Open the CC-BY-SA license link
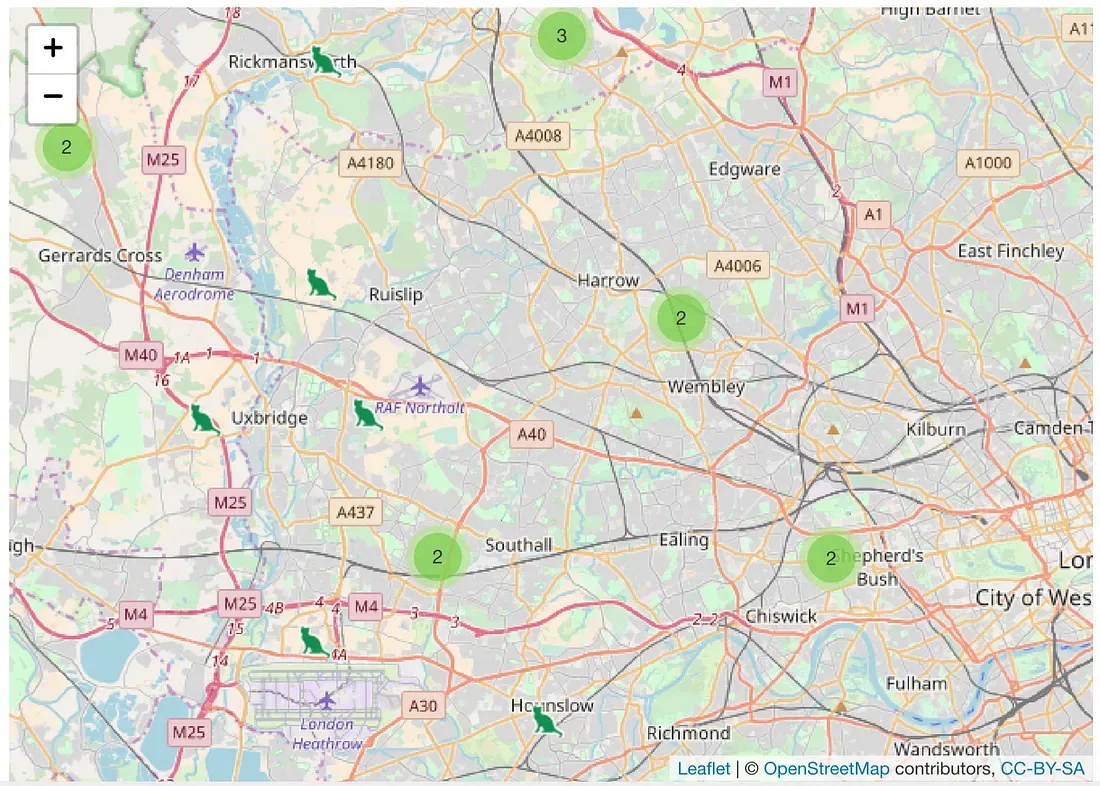The image size is (1100, 786). point(1042,768)
